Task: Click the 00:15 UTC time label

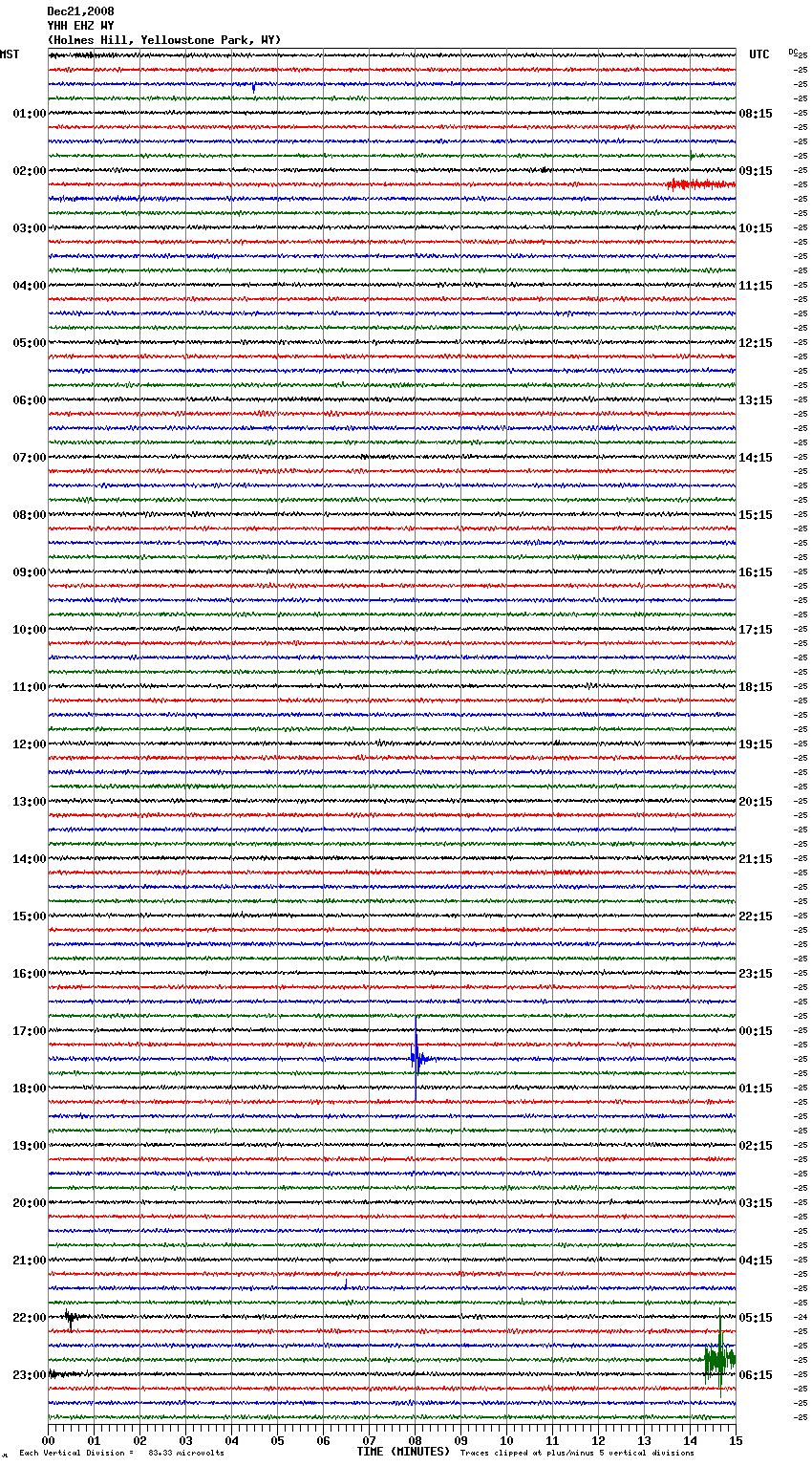Action: coord(756,1031)
